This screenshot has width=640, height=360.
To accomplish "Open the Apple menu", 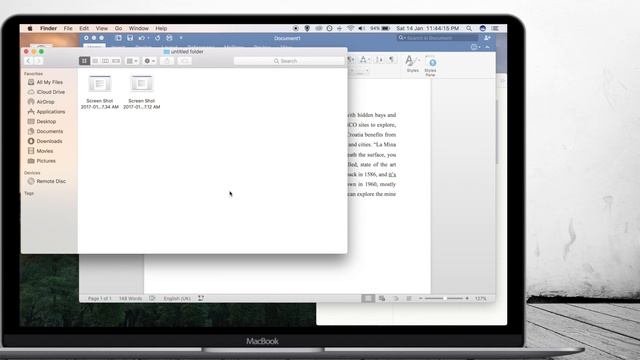I will coord(29,28).
